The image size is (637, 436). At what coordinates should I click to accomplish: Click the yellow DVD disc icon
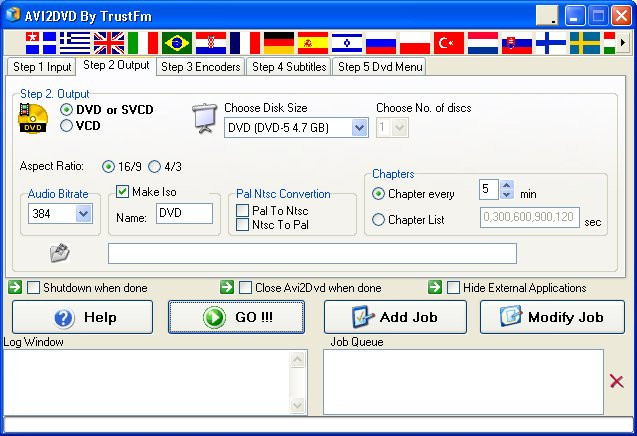[33, 118]
